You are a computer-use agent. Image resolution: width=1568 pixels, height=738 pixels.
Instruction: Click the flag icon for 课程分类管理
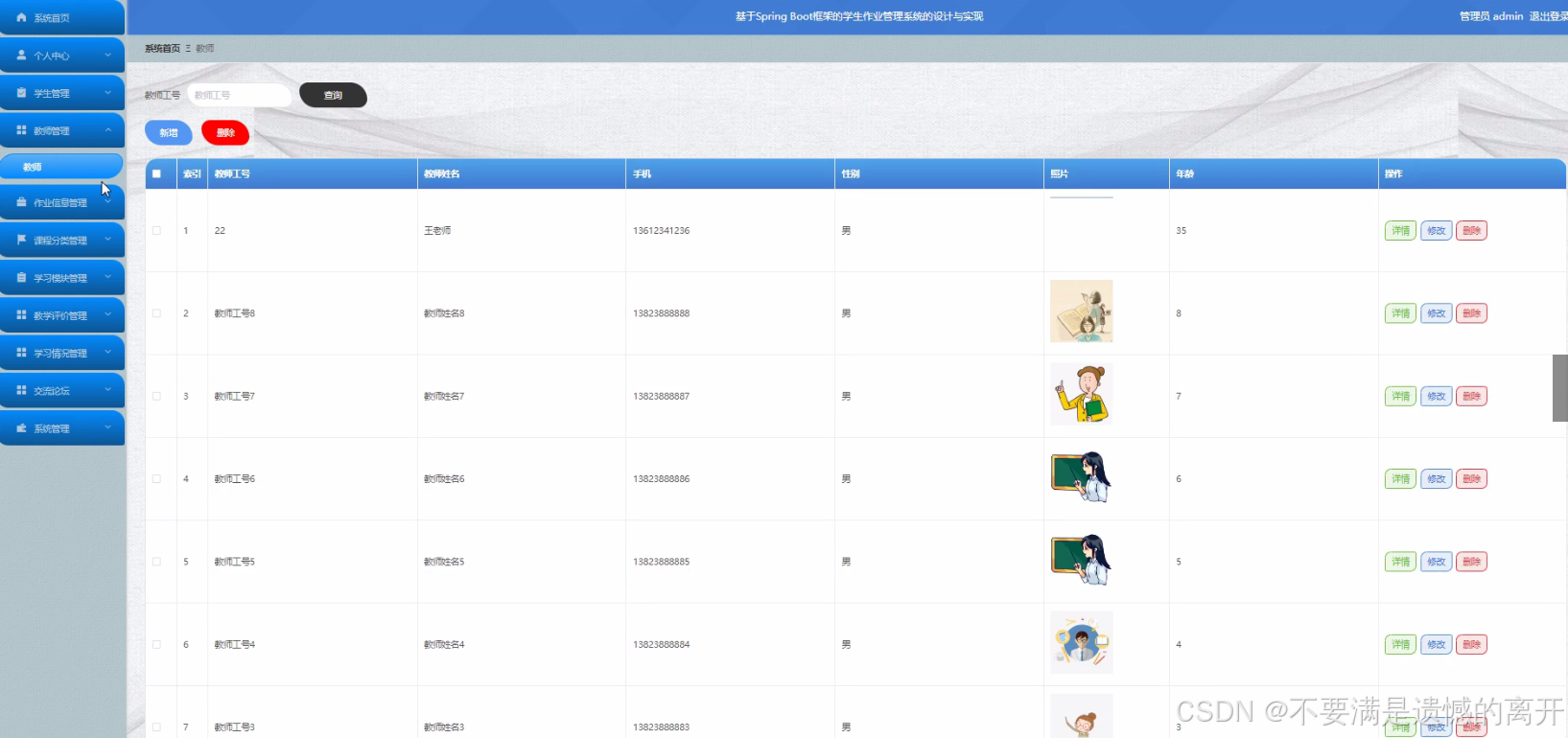click(21, 240)
